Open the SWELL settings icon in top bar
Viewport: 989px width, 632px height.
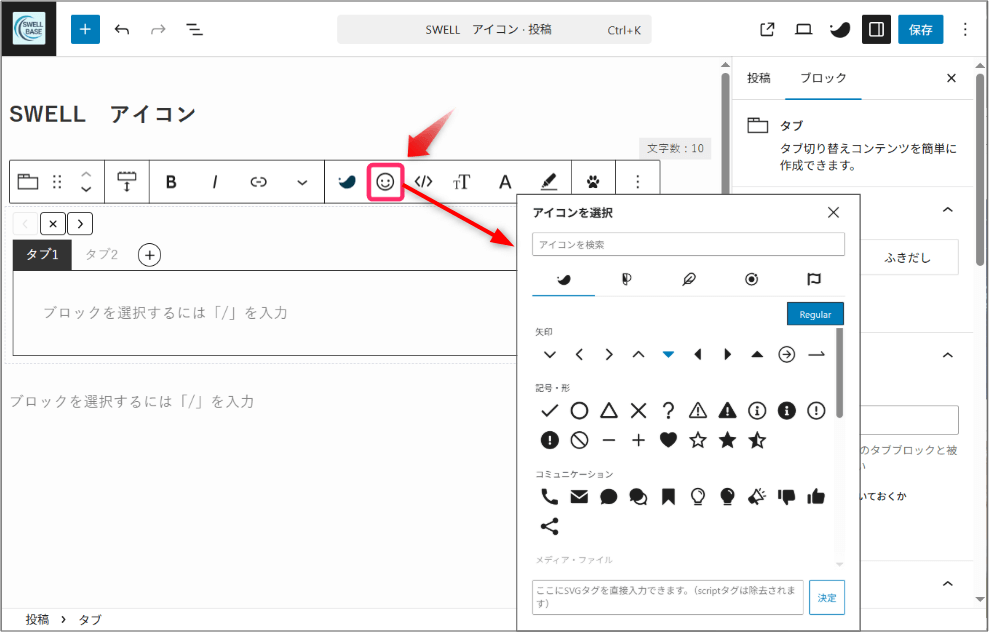coord(840,29)
